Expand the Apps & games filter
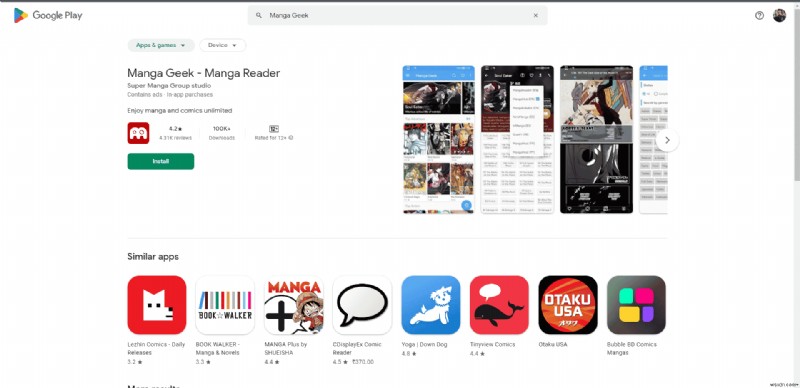800x388 pixels. tap(161, 45)
